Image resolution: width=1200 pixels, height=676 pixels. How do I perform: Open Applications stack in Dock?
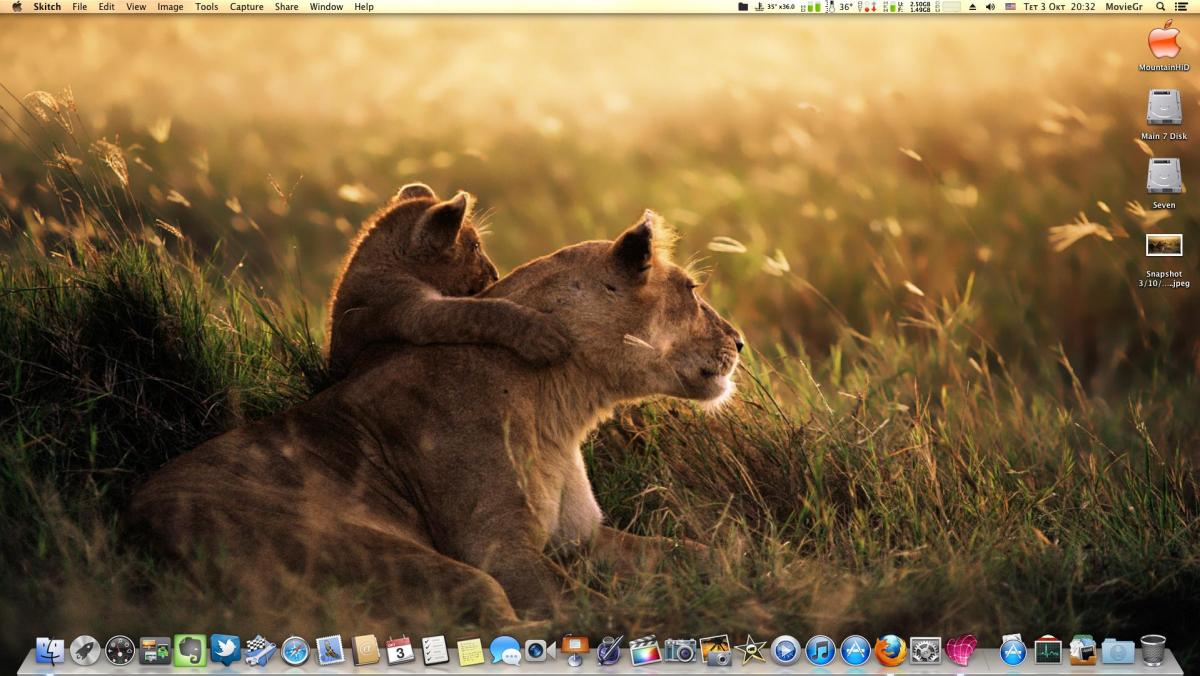coord(1013,651)
